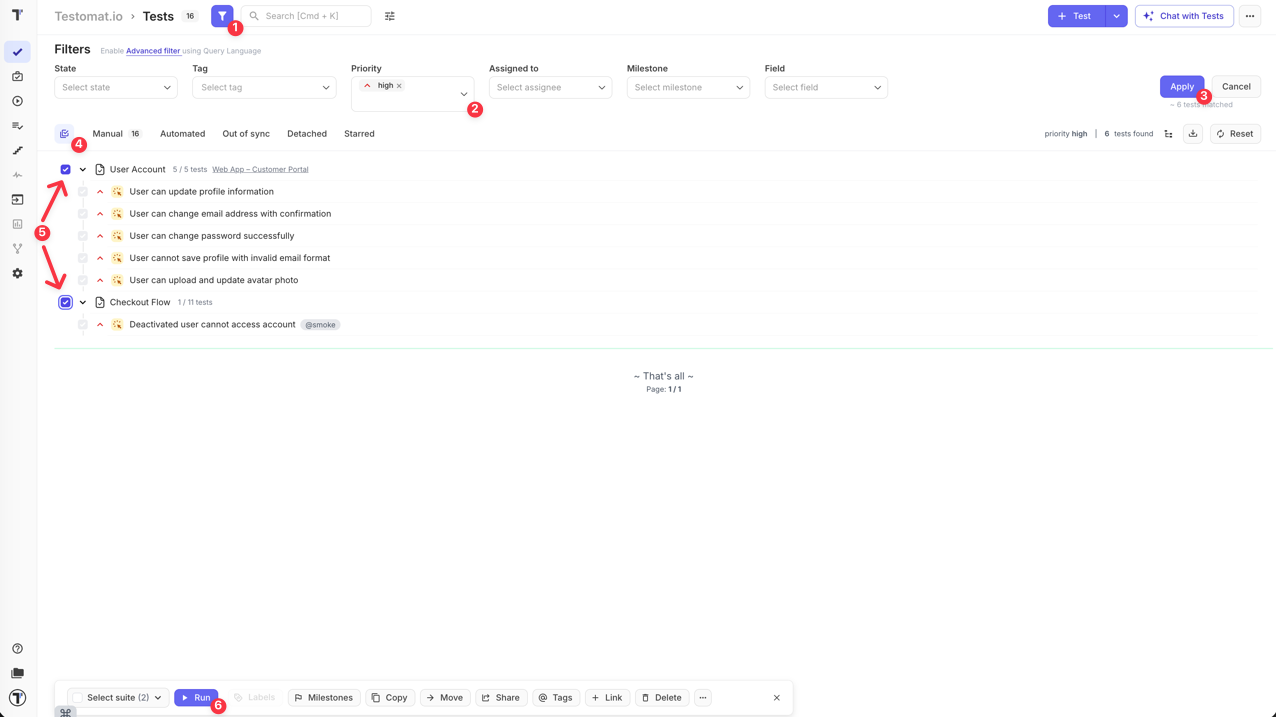Open the Branches fork icon in the sidebar
Image resolution: width=1276 pixels, height=717 pixels.
point(17,249)
